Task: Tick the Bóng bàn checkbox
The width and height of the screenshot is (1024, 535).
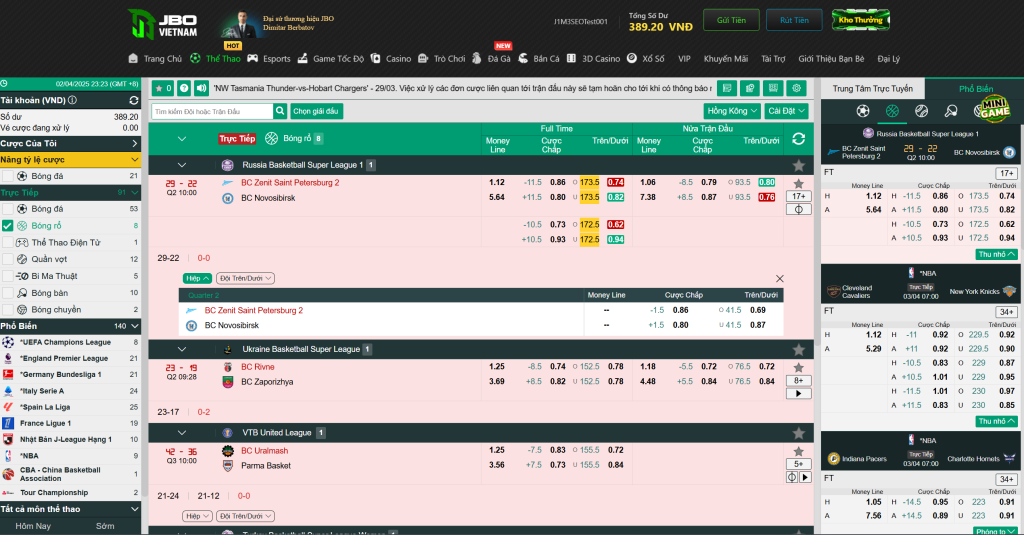Action: pos(8,293)
